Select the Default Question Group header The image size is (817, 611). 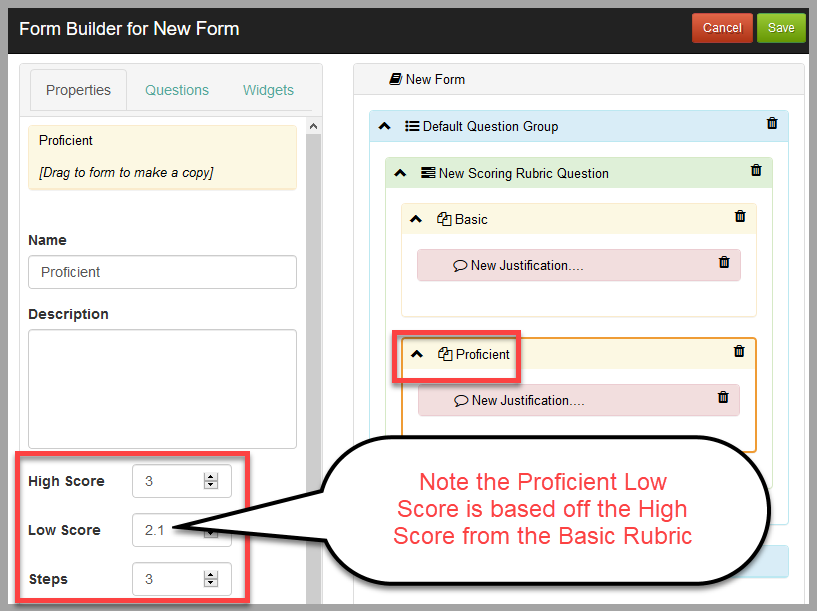(578, 126)
